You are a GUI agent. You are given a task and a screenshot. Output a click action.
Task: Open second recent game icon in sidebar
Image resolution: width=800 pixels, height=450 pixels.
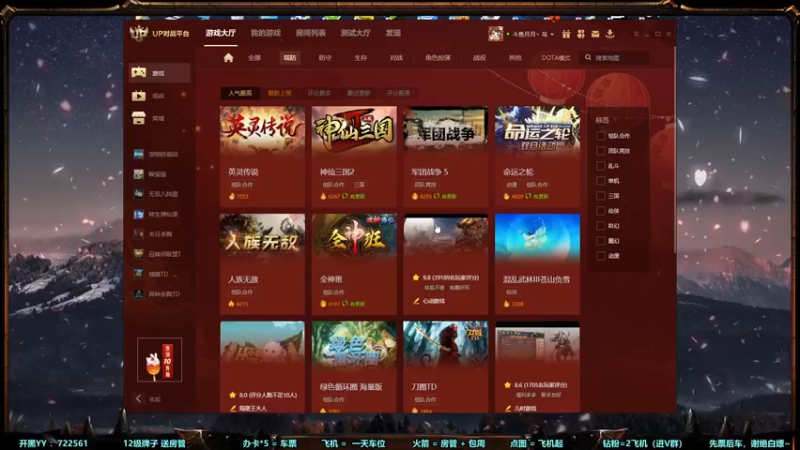click(x=138, y=174)
